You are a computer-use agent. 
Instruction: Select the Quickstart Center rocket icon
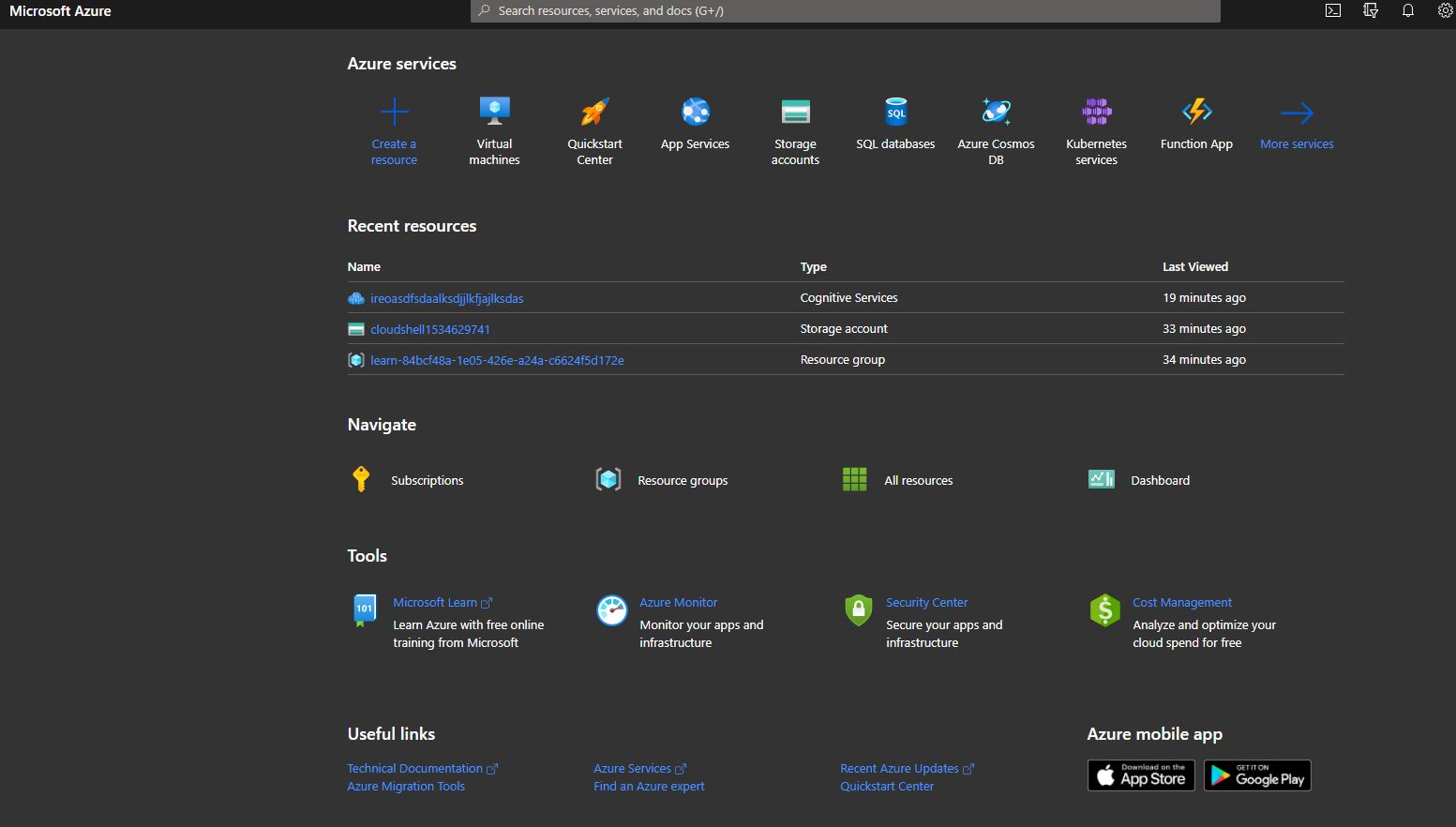(594, 111)
